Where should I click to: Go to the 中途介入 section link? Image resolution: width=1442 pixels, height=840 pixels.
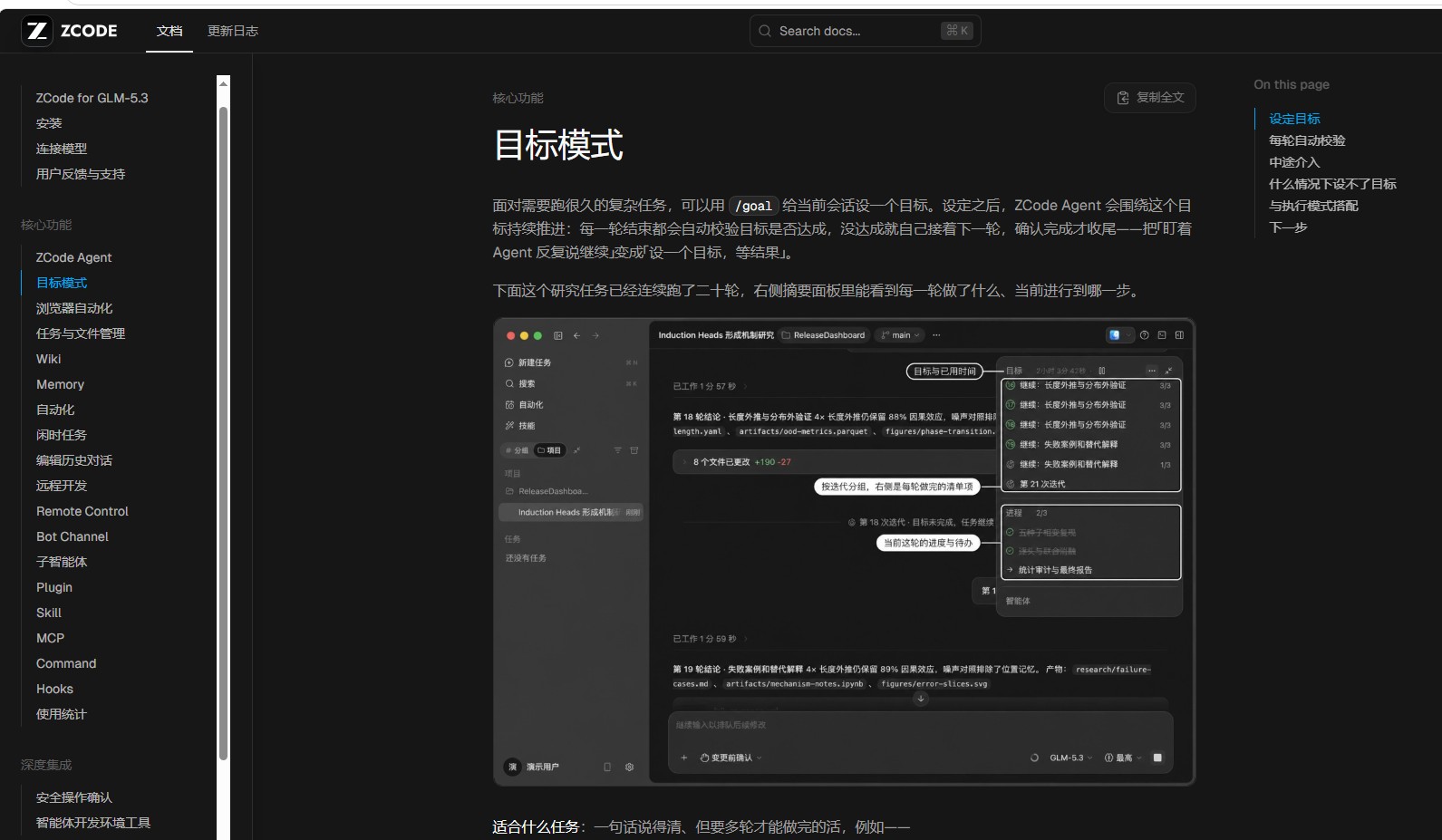click(x=1294, y=162)
